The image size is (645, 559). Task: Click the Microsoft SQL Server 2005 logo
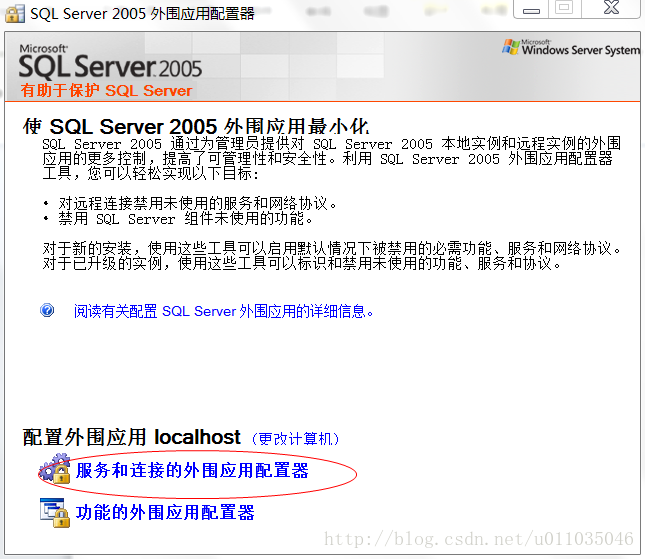[x=110, y=62]
